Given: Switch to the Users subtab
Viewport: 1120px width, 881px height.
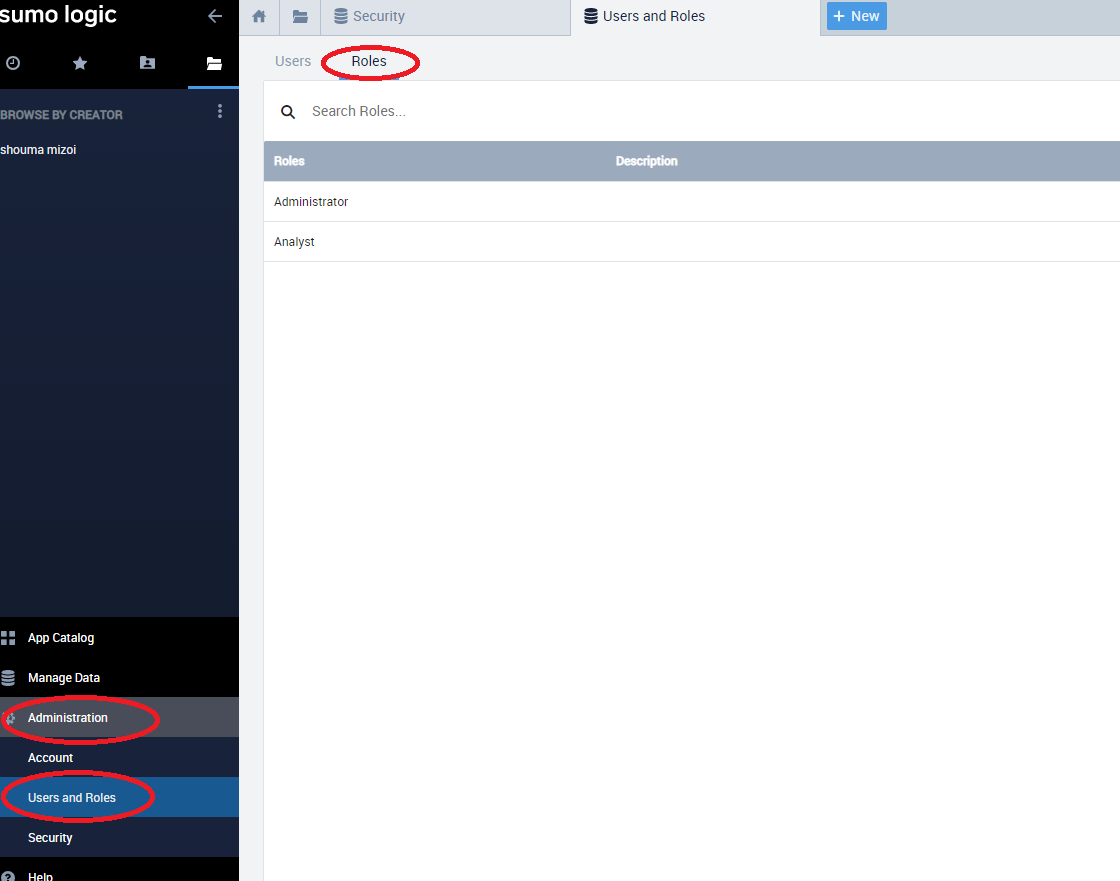Looking at the screenshot, I should [293, 61].
